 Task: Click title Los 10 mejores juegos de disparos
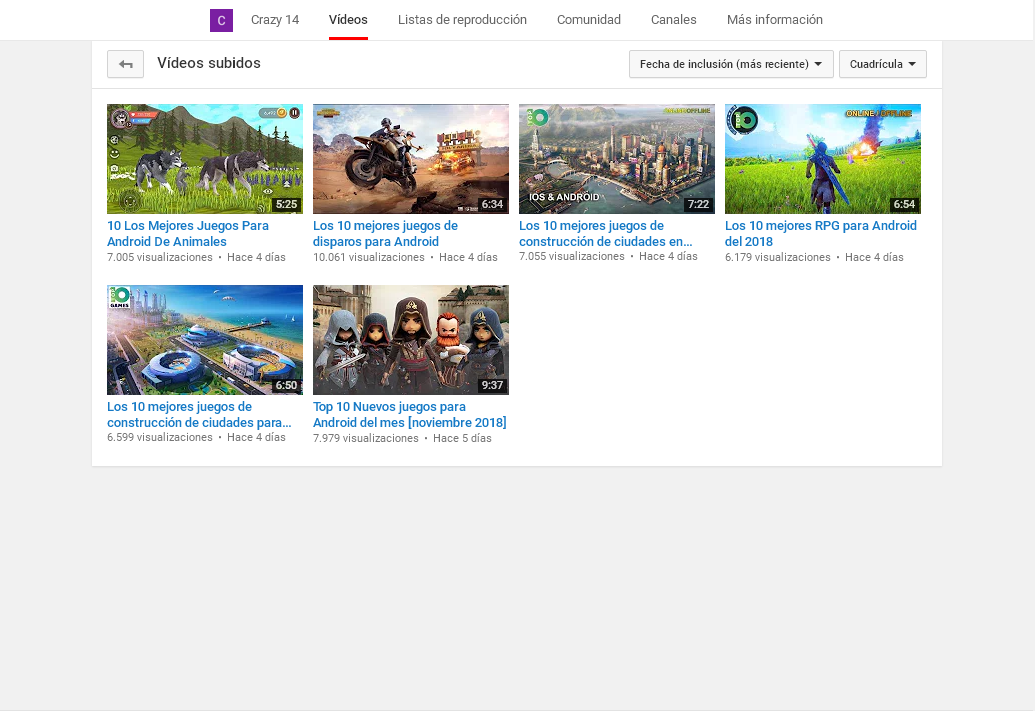pyautogui.click(x=385, y=234)
